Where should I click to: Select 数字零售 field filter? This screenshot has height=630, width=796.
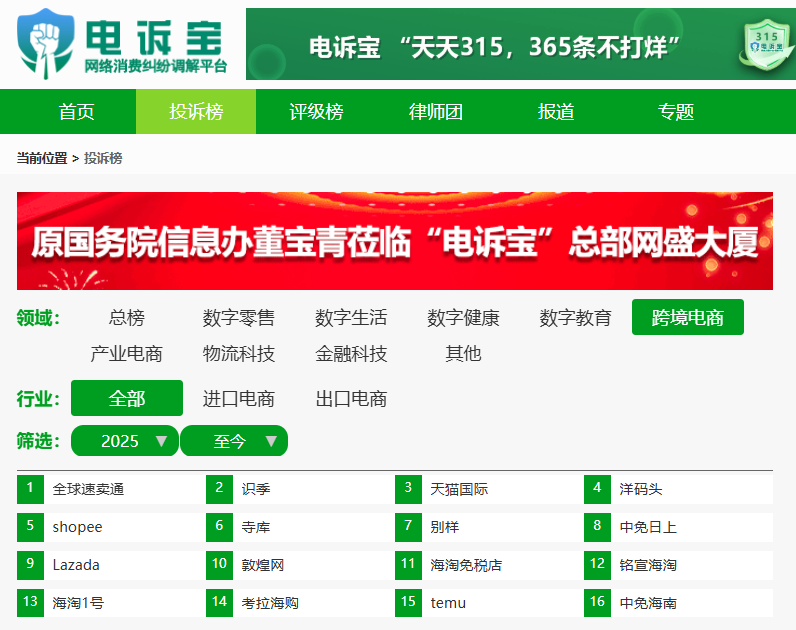tap(239, 318)
